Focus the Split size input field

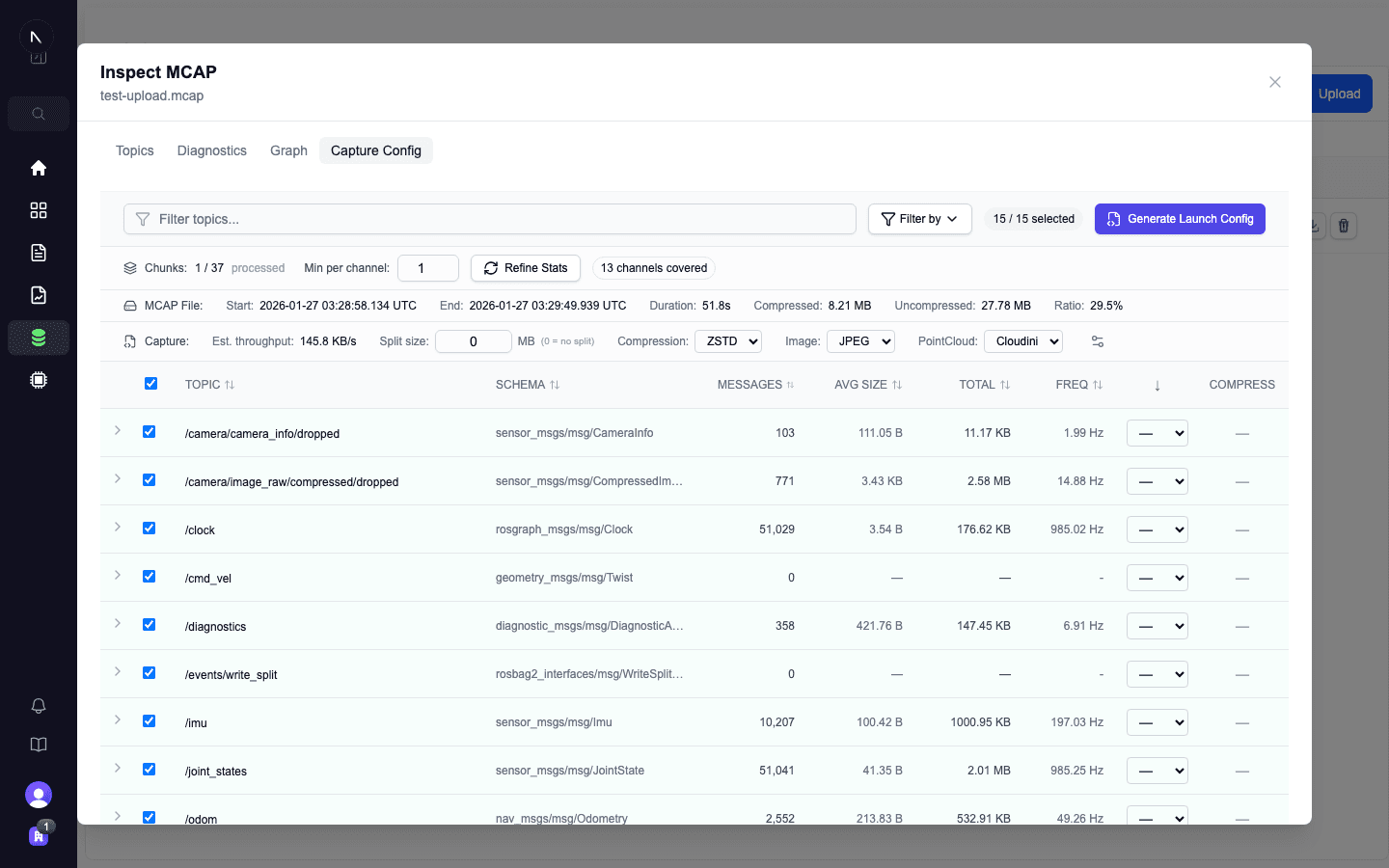point(474,341)
